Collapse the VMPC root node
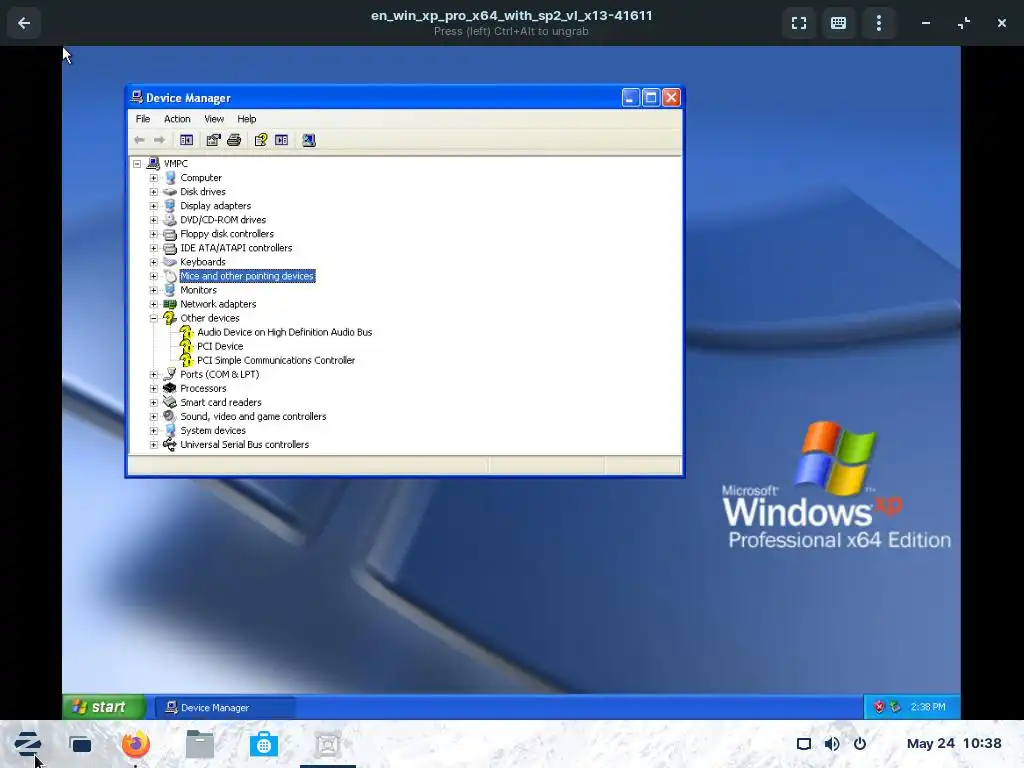 (x=137, y=164)
